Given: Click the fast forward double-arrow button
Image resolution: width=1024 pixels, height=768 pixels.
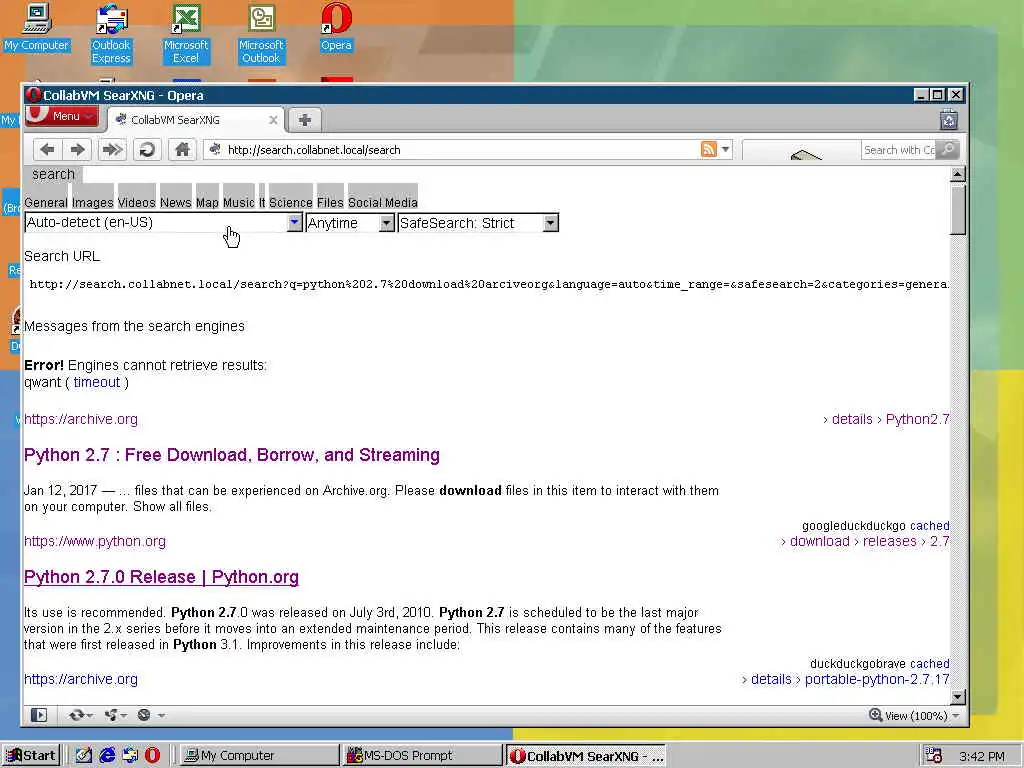Looking at the screenshot, I should point(112,150).
